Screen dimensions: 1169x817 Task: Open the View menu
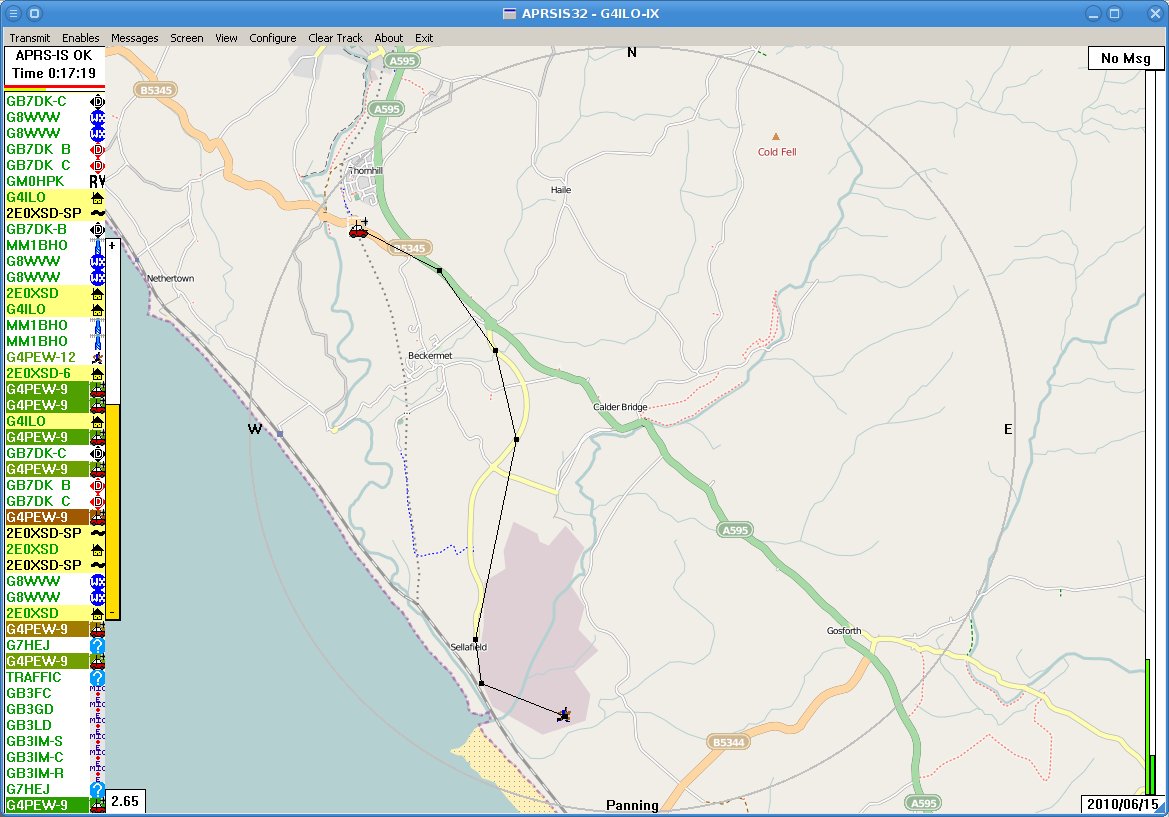(226, 38)
